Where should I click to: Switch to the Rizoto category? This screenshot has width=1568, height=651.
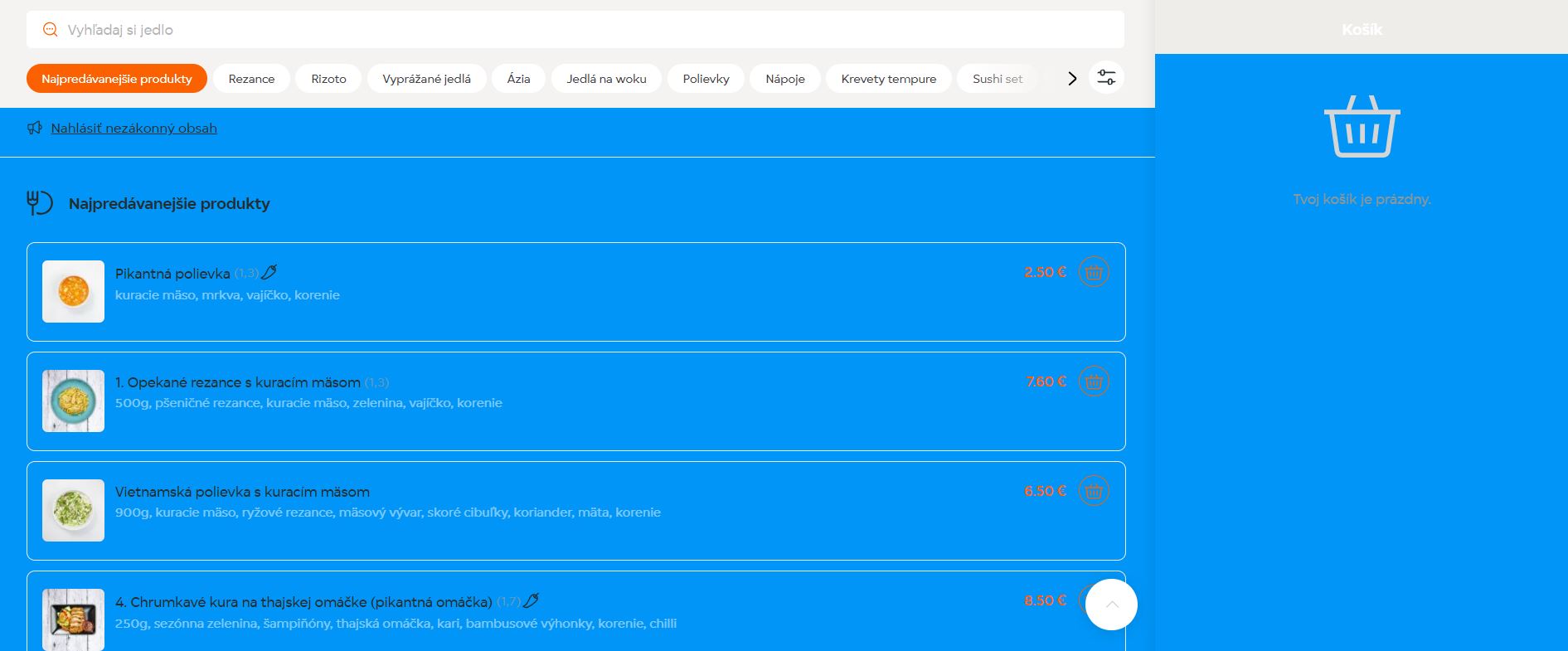point(328,79)
